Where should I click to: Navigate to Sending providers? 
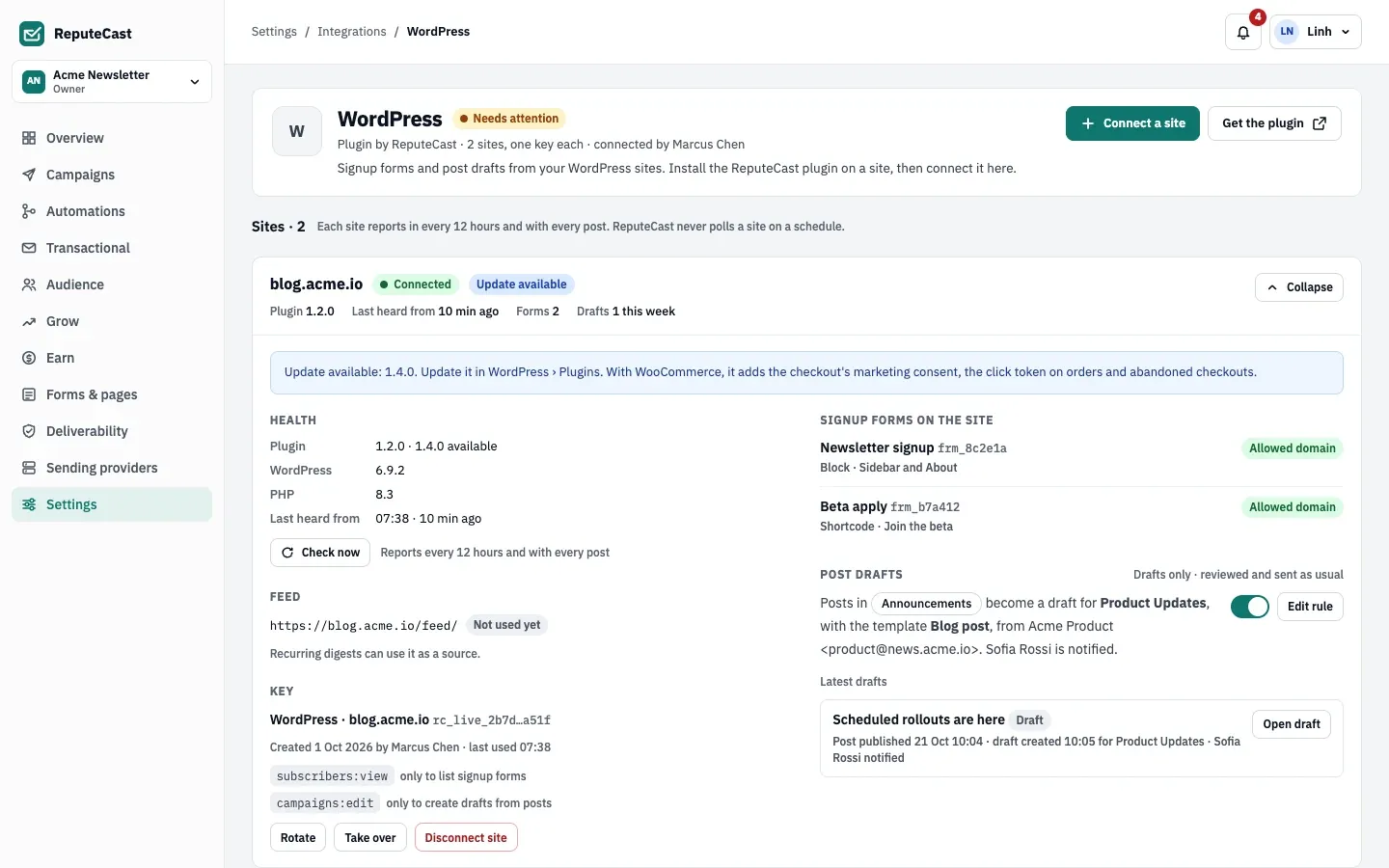112,468
